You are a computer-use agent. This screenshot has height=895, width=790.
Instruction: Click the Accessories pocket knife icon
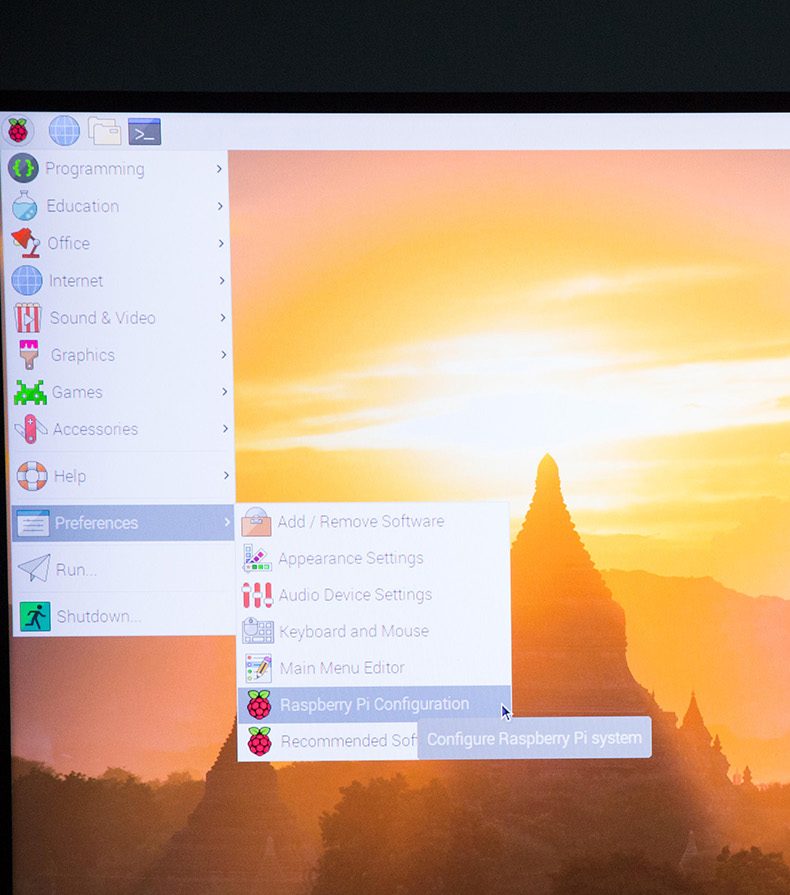[31, 429]
